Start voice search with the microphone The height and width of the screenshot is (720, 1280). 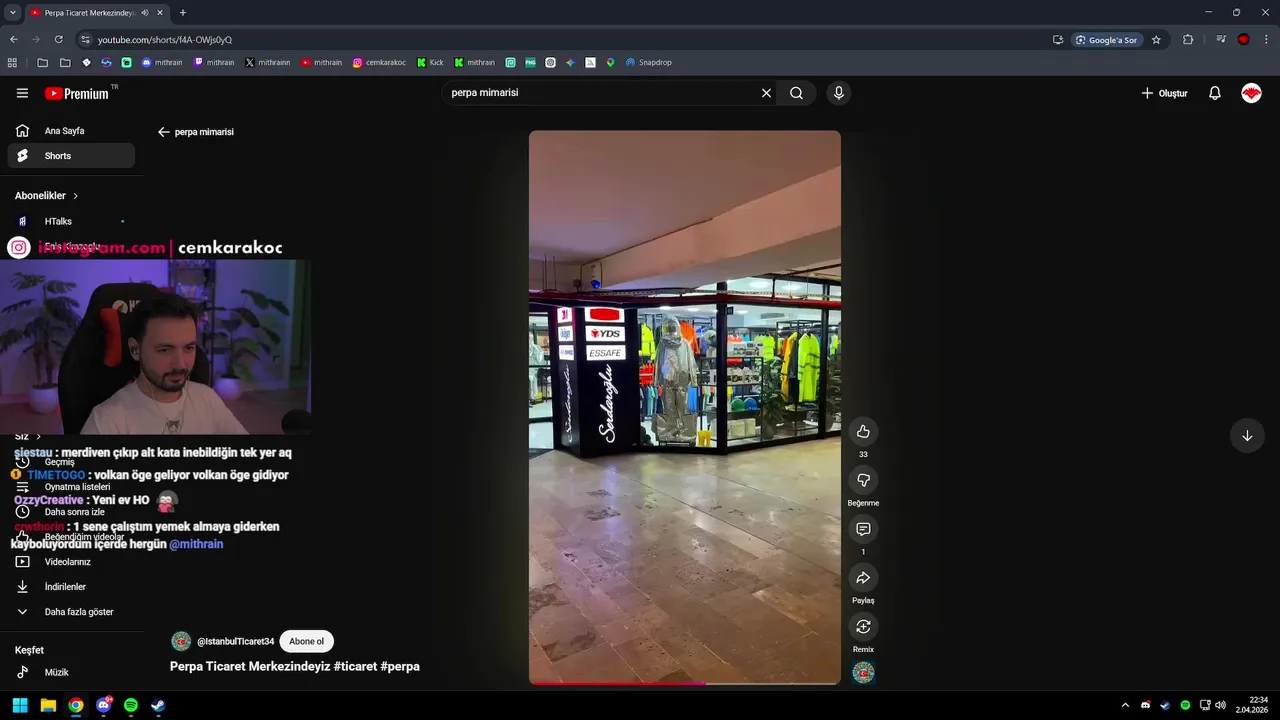(839, 93)
